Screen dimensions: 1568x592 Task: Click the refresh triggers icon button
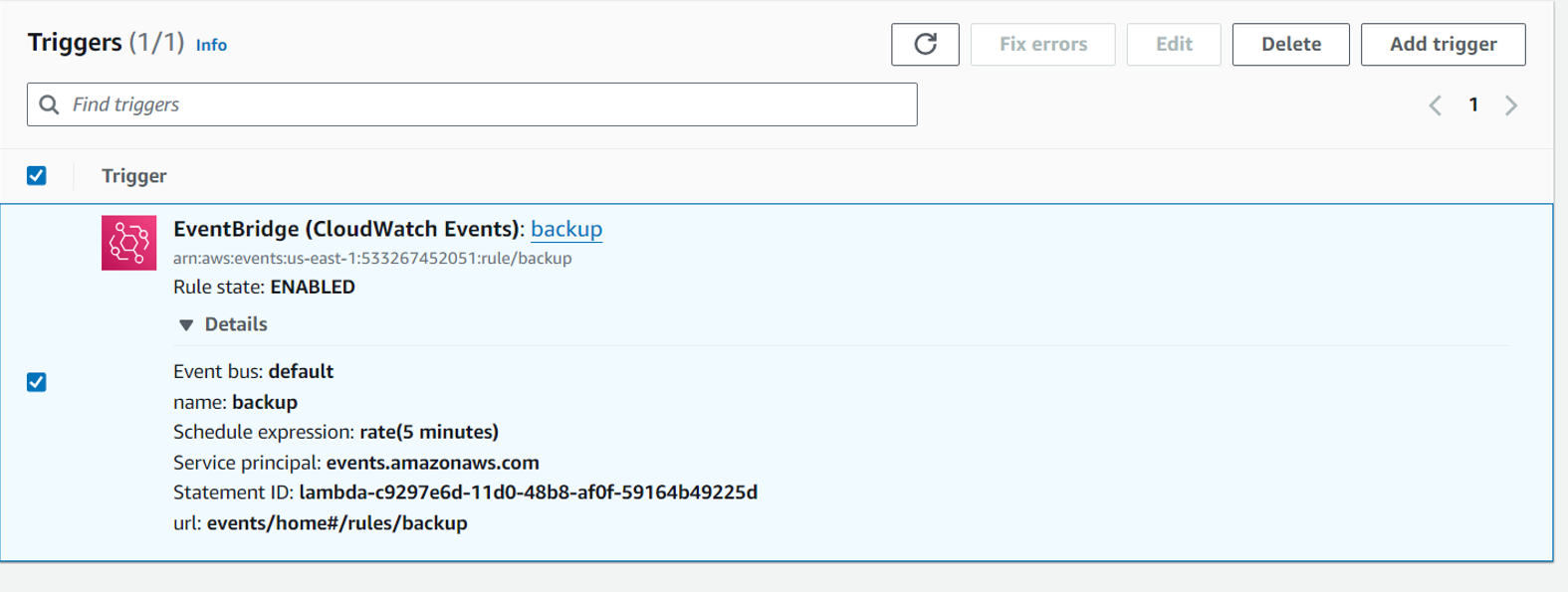coord(925,45)
